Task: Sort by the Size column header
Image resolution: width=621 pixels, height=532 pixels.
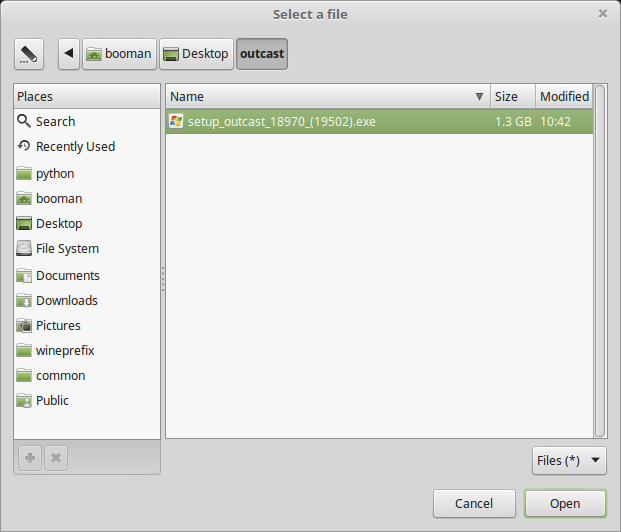Action: (513, 96)
